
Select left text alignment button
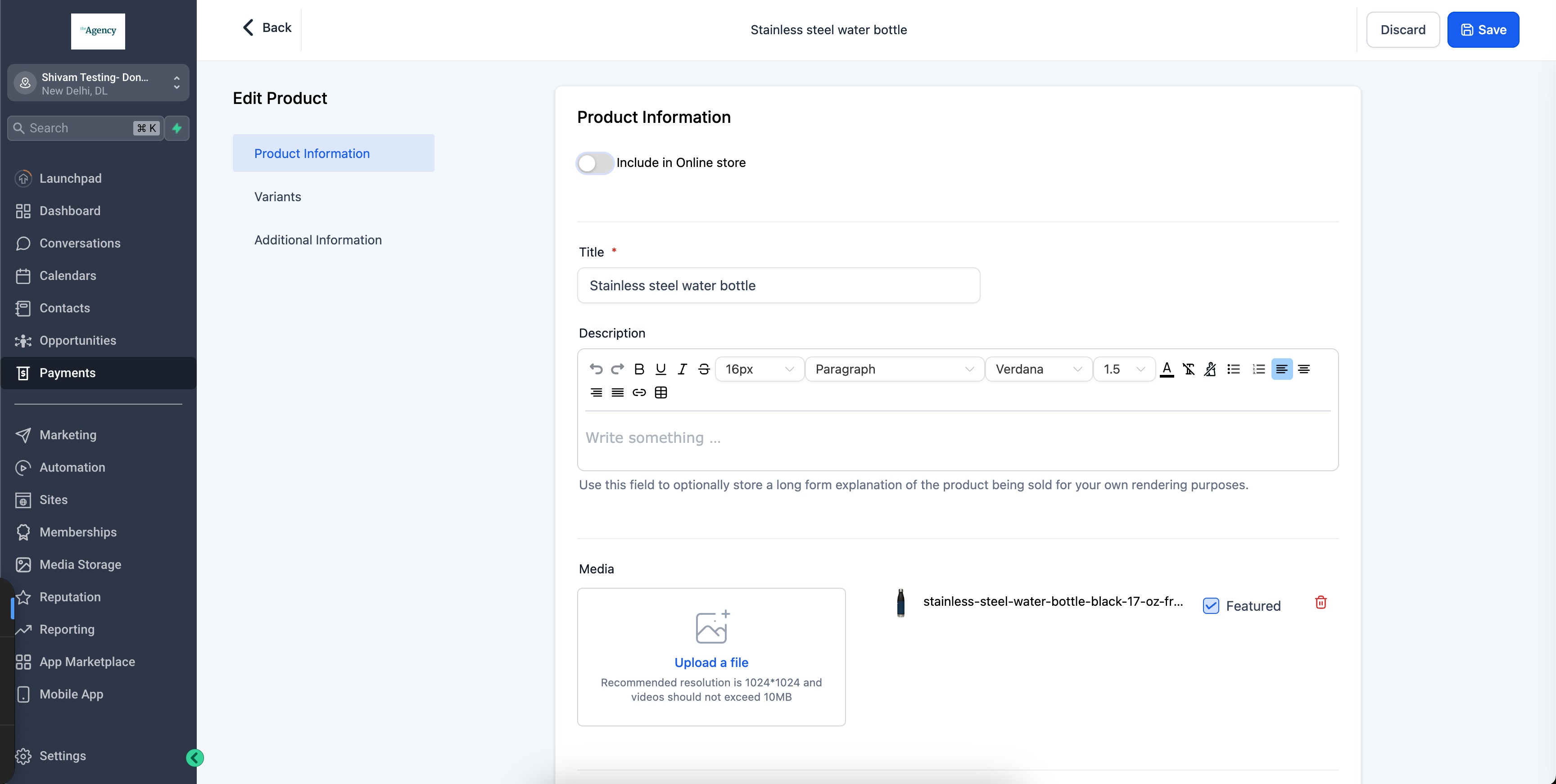tap(1282, 369)
